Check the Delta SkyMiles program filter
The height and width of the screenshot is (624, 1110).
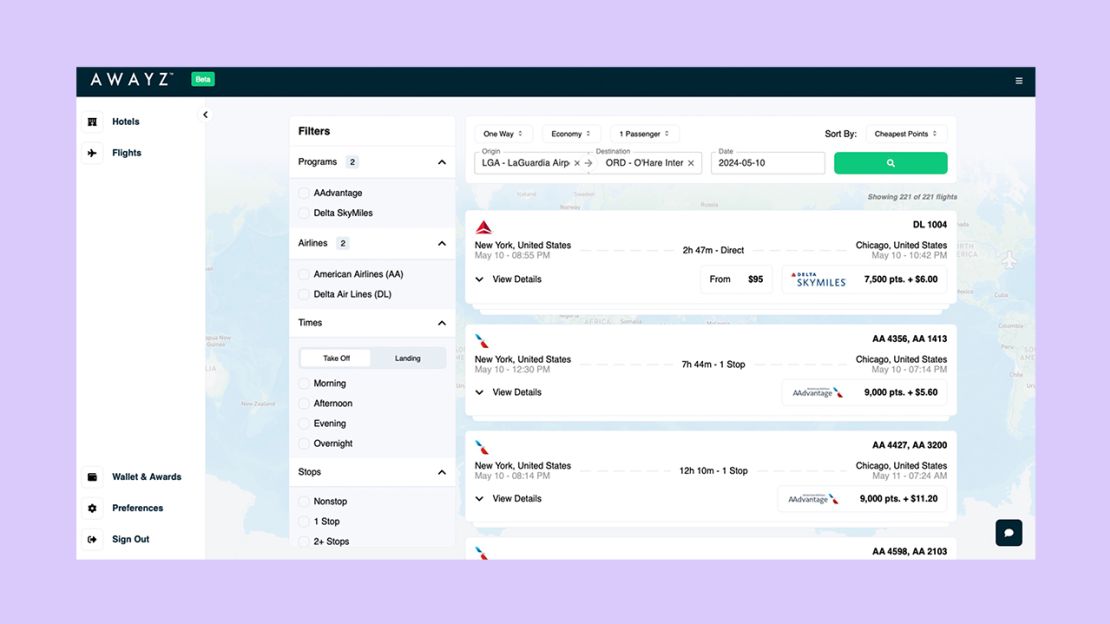(x=304, y=212)
